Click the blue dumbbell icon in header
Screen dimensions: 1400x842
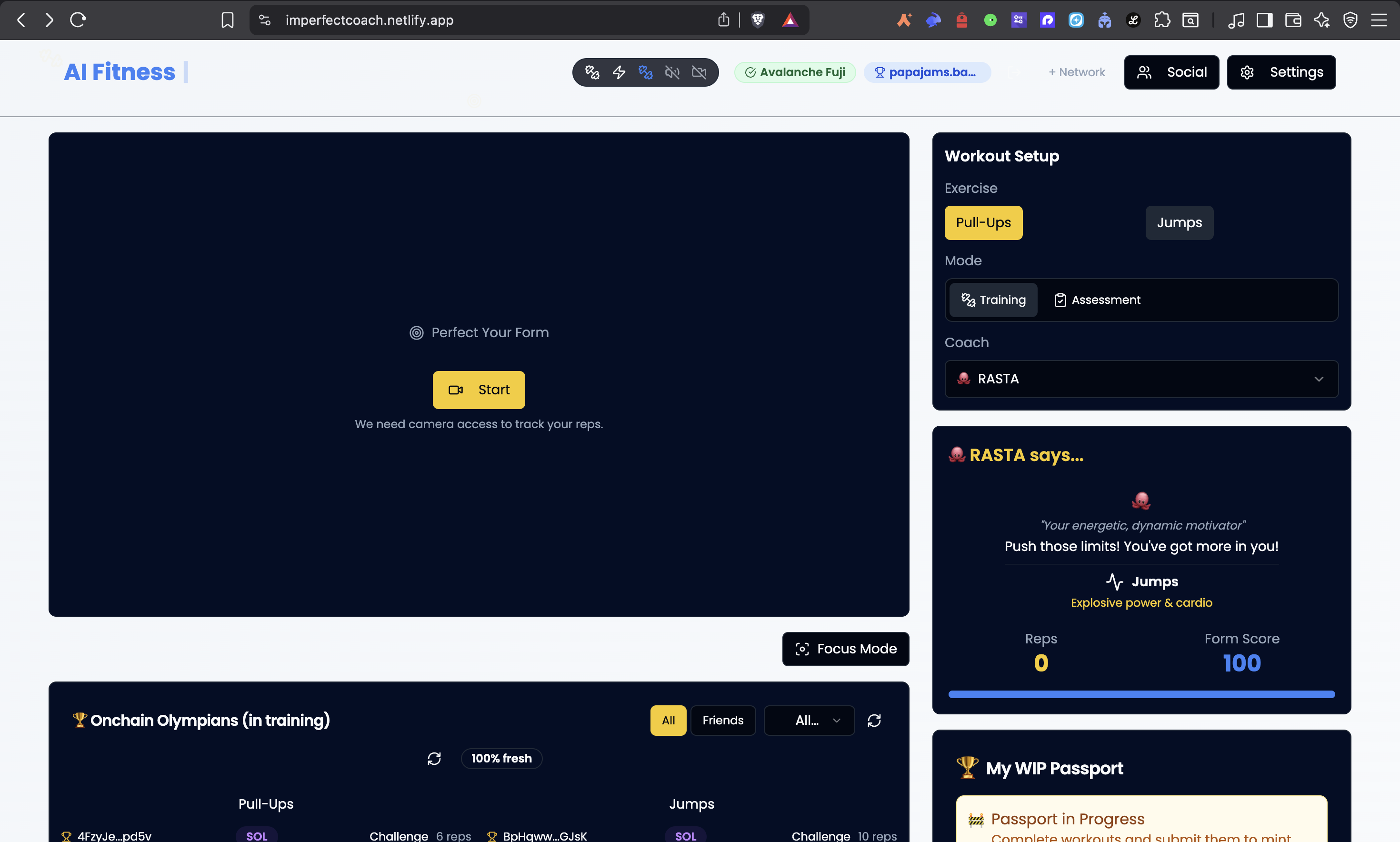click(646, 72)
